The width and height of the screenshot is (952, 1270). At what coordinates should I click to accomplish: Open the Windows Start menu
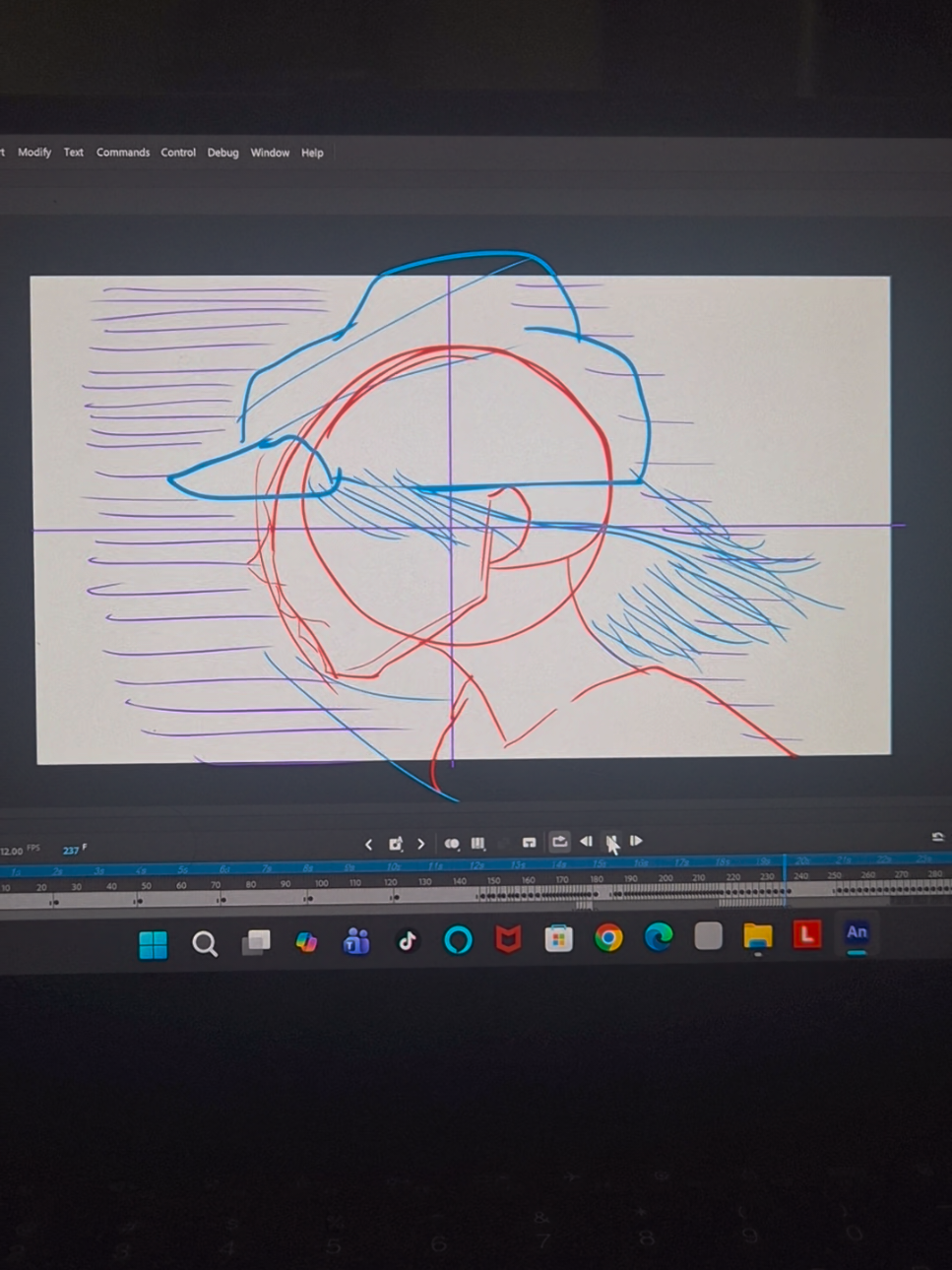(x=154, y=944)
